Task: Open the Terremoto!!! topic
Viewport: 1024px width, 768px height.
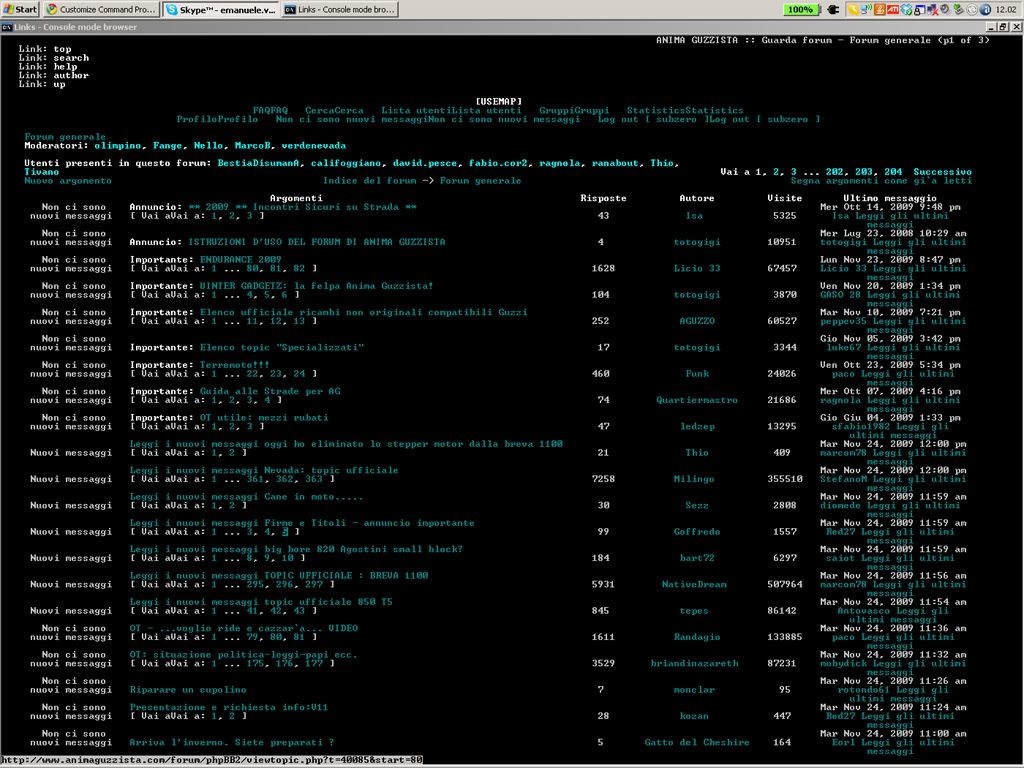Action: click(234, 365)
